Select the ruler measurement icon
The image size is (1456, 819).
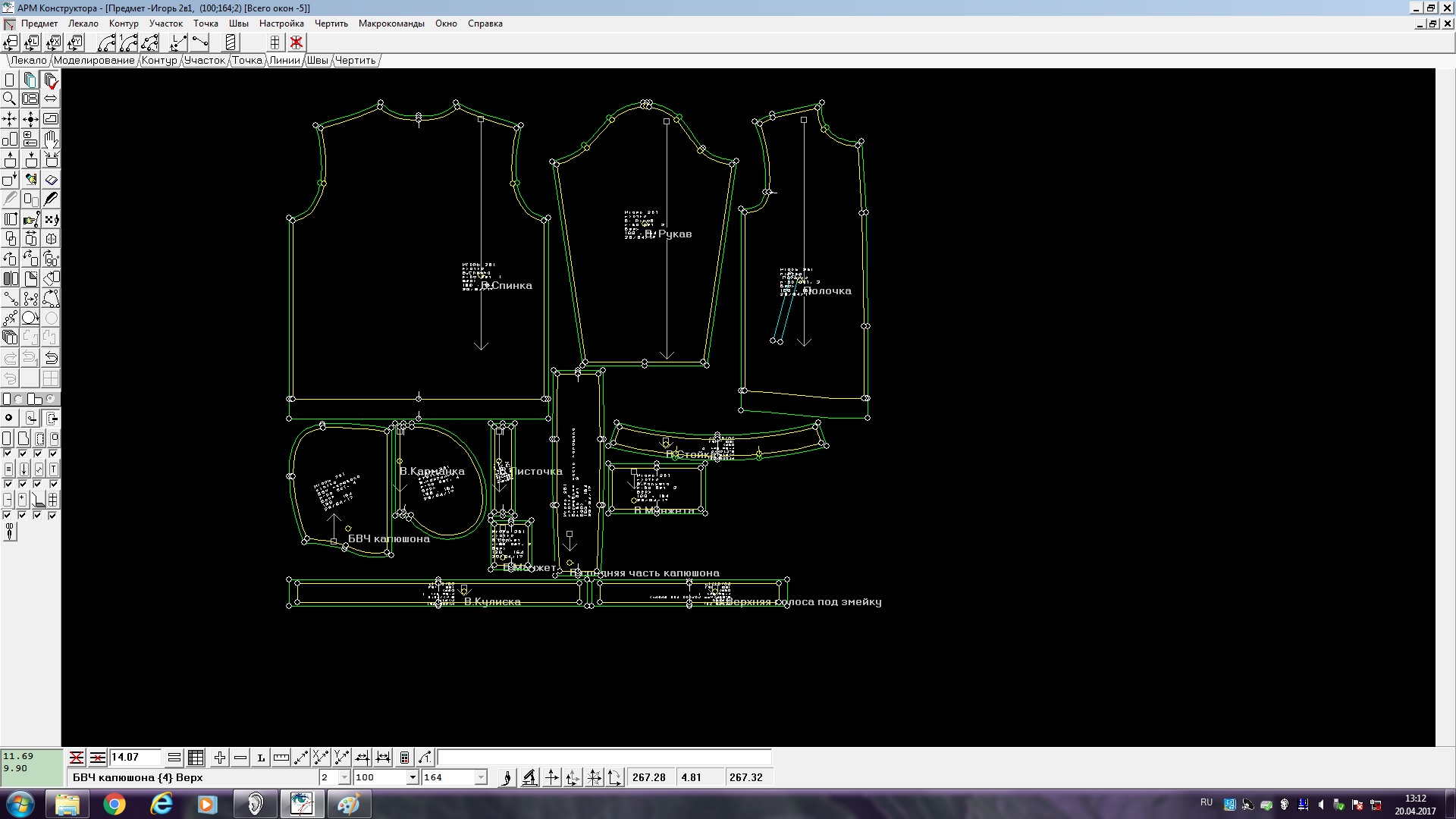[281, 758]
